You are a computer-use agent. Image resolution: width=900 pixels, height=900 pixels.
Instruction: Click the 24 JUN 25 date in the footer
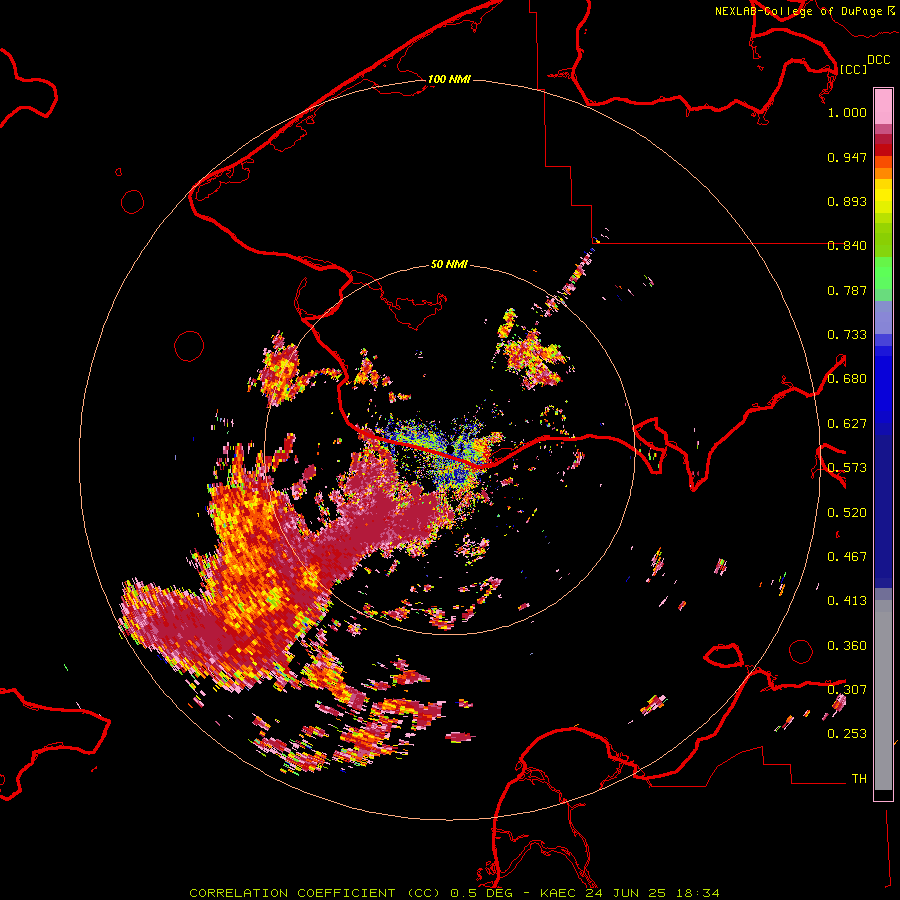pyautogui.click(x=626, y=893)
